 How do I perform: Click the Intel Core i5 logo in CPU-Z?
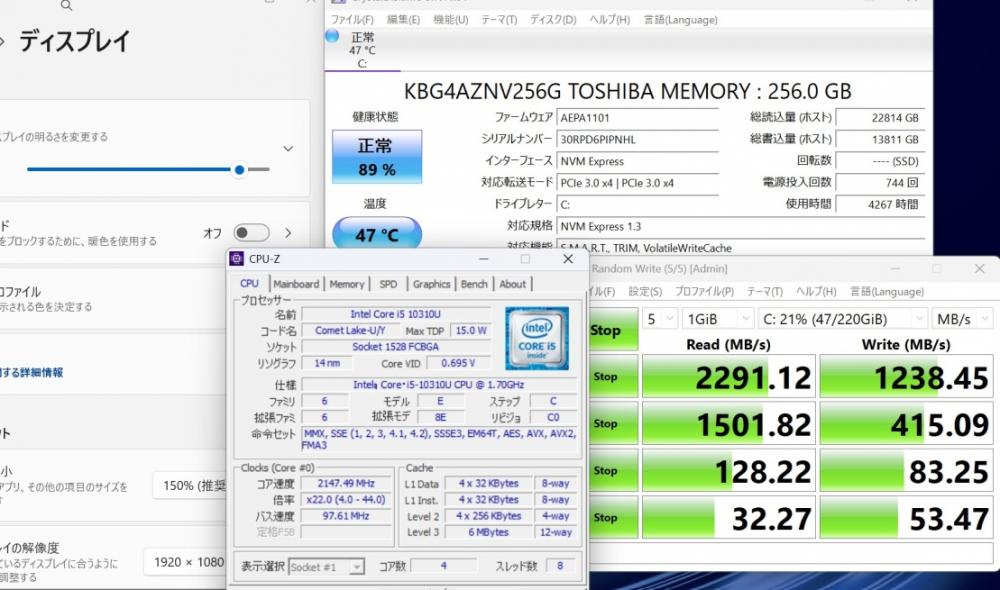point(536,338)
